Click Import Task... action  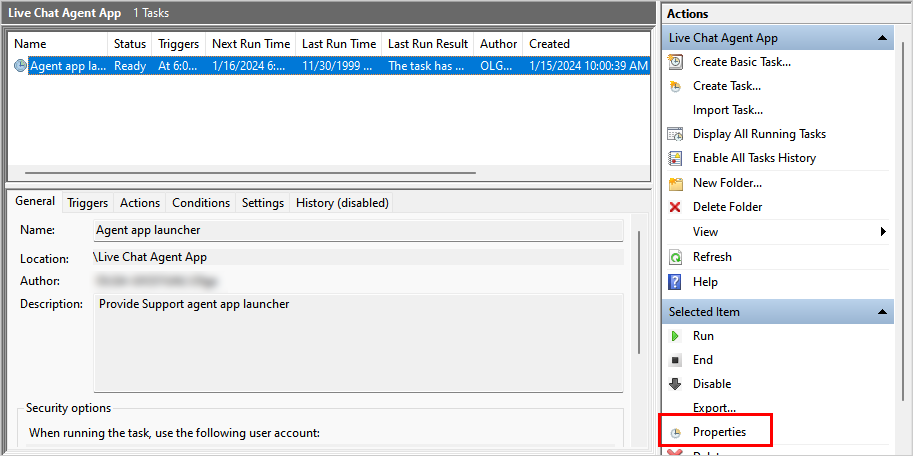(x=727, y=110)
